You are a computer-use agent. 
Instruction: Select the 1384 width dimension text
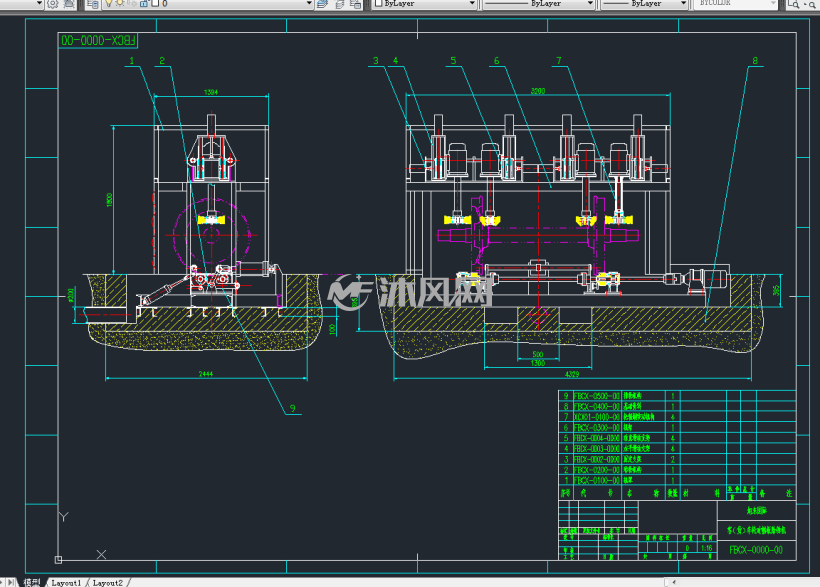click(x=211, y=92)
